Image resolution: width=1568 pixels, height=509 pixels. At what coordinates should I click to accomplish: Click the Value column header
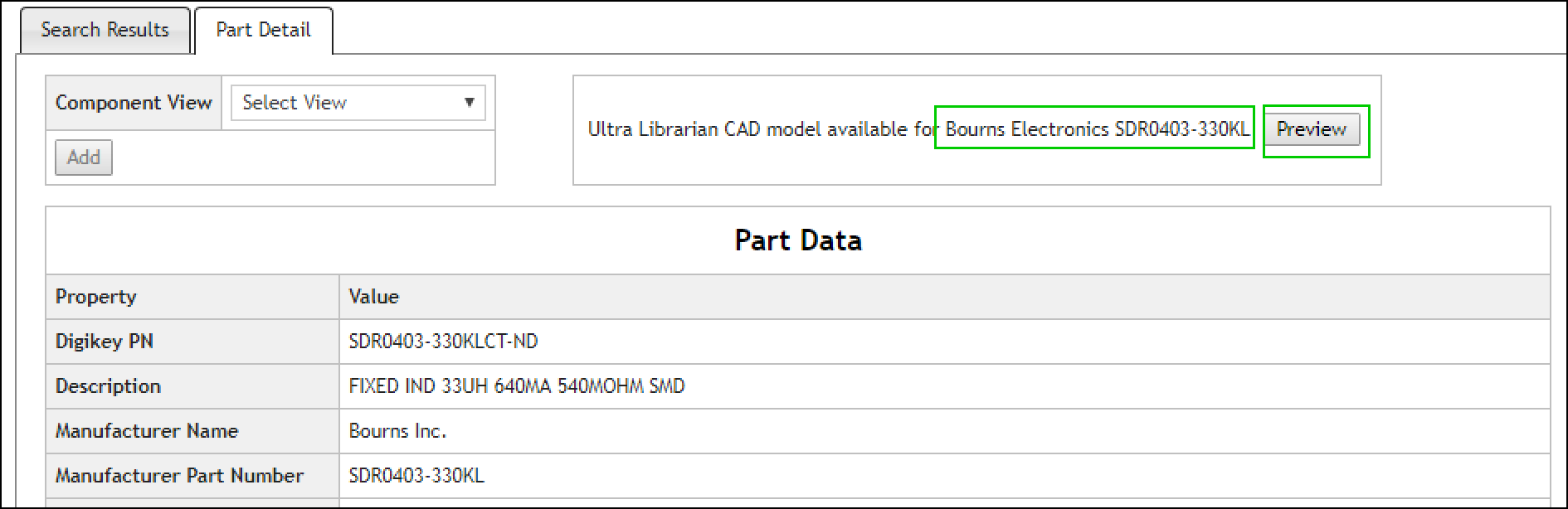(374, 297)
